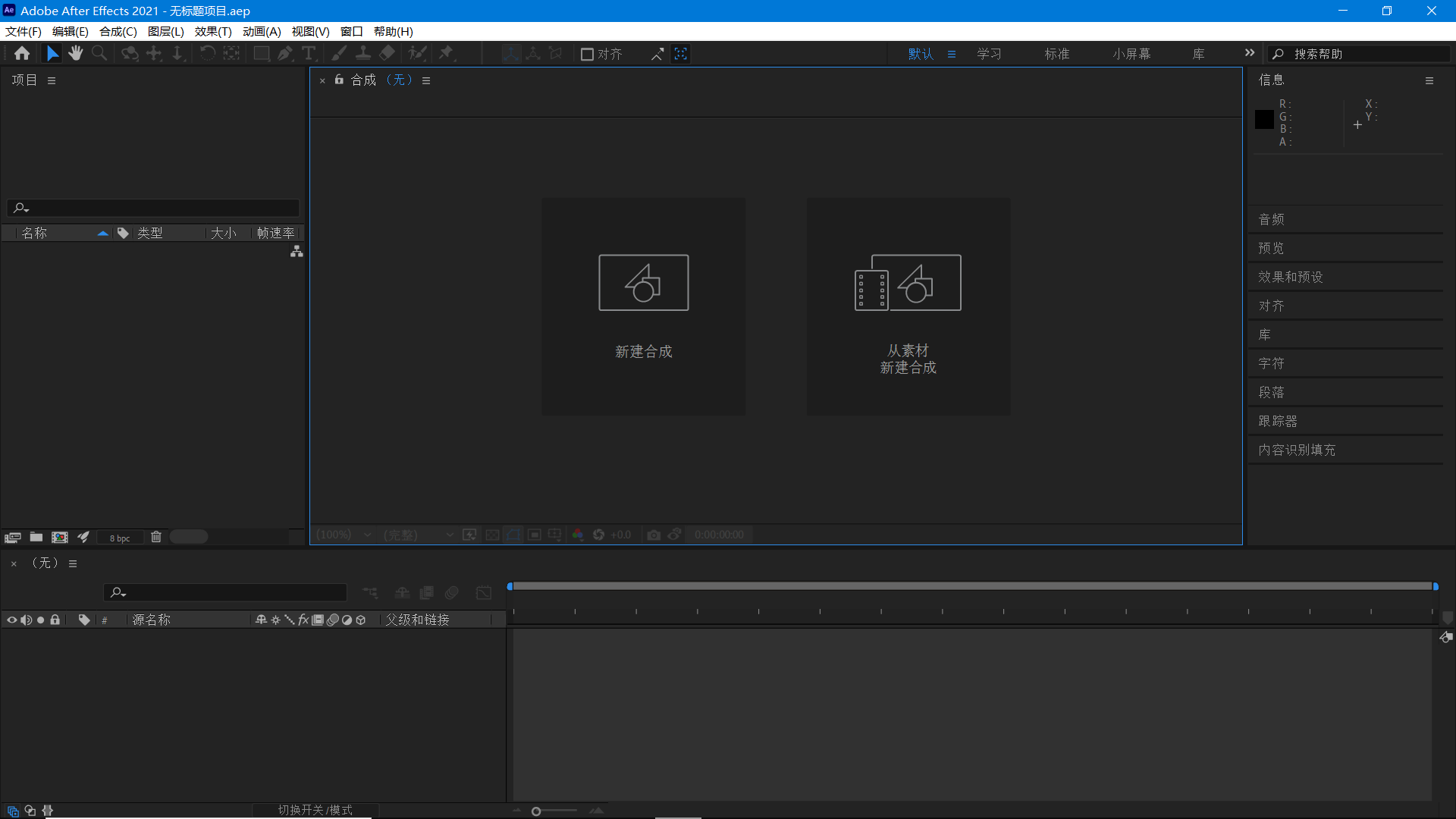Screen dimensions: 1456x819
Task: Select the Type (T) tool
Action: click(x=309, y=54)
